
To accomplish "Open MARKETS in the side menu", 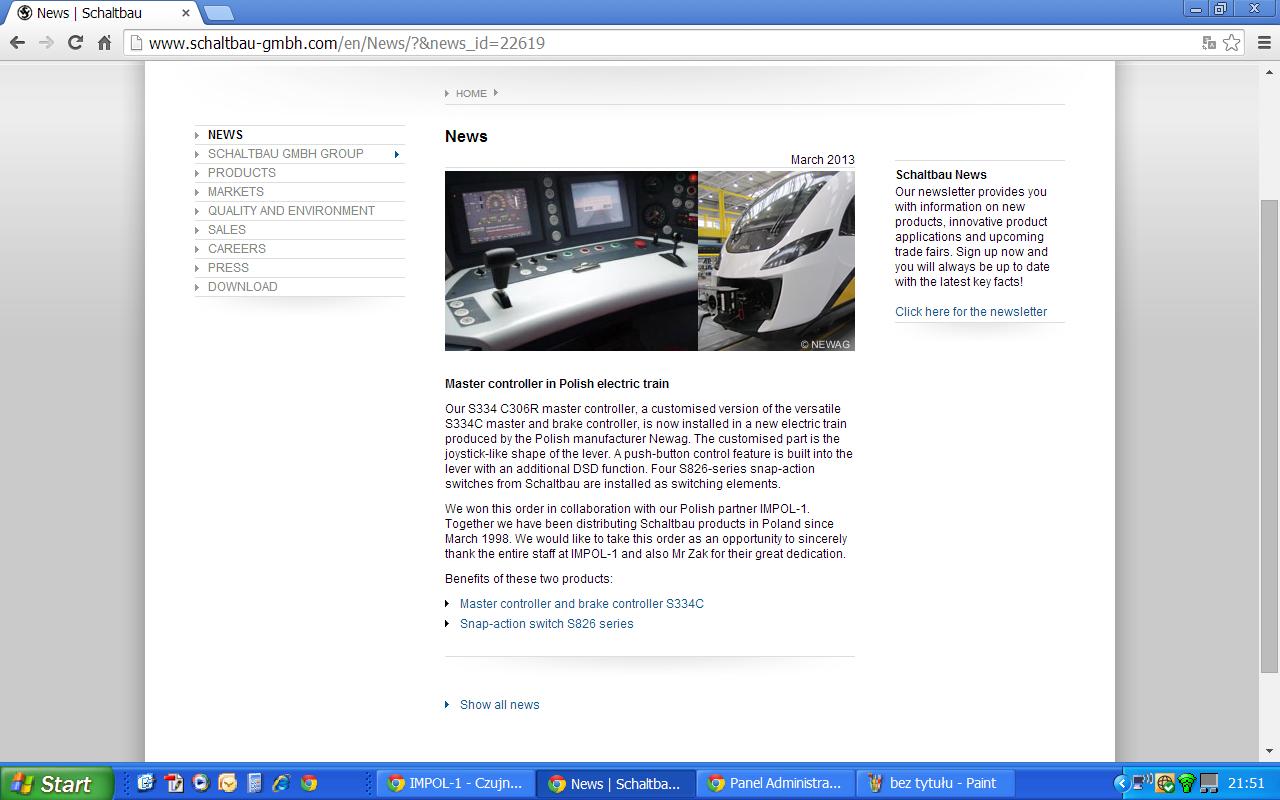I will point(236,191).
